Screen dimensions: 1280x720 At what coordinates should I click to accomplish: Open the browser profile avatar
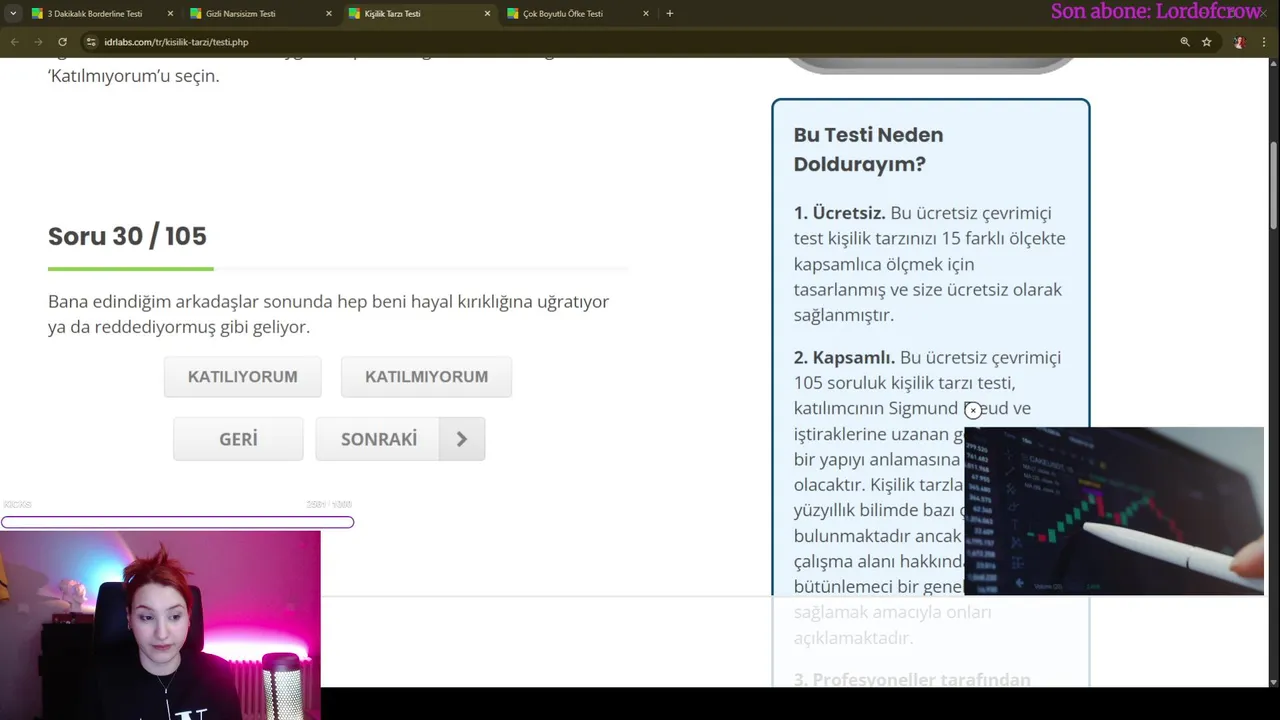click(1240, 42)
